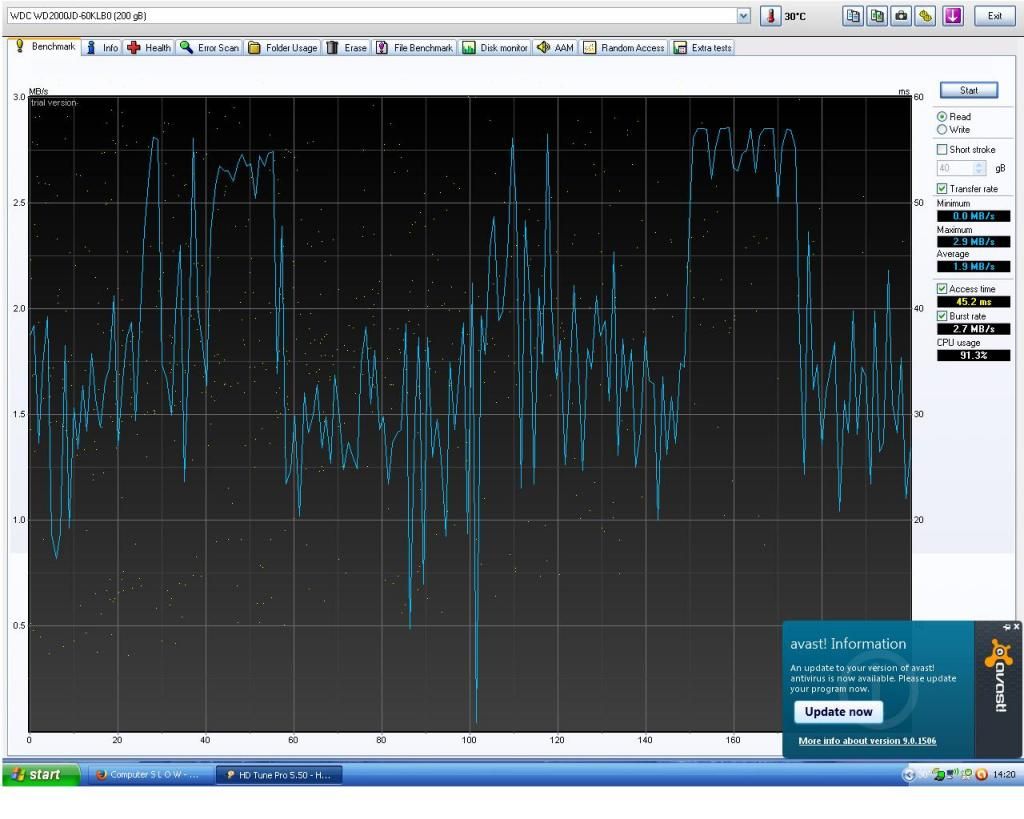Open the Error Scan tab

tap(210, 48)
